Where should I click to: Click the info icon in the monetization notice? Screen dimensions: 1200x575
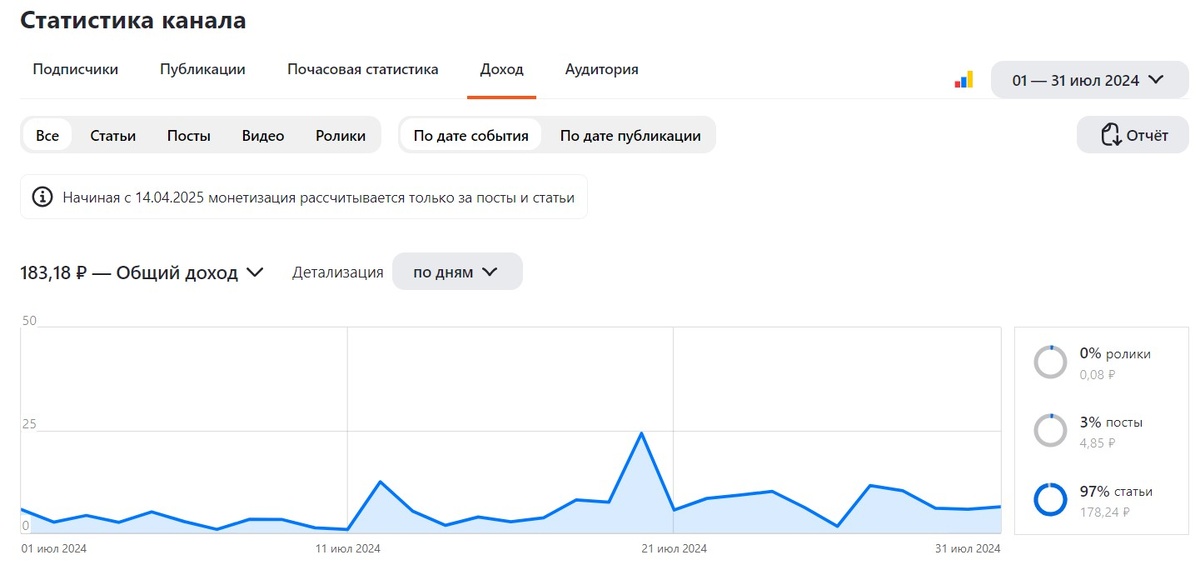point(43,197)
